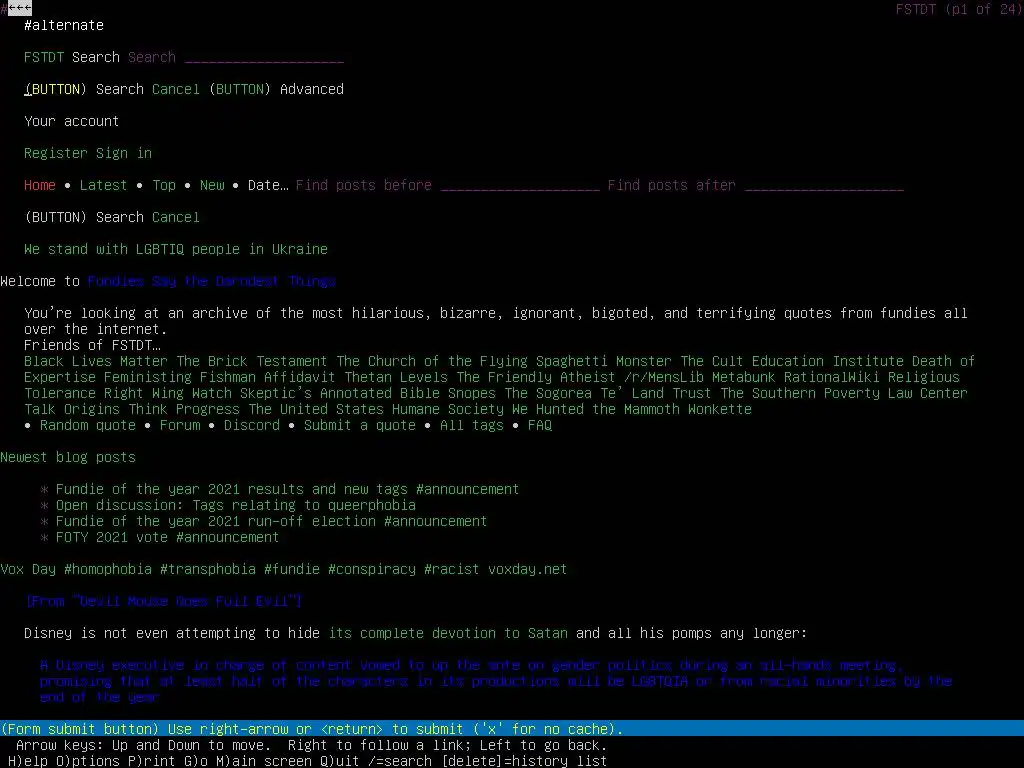Visit the Talk Origins link
1024x768 pixels.
(72, 409)
